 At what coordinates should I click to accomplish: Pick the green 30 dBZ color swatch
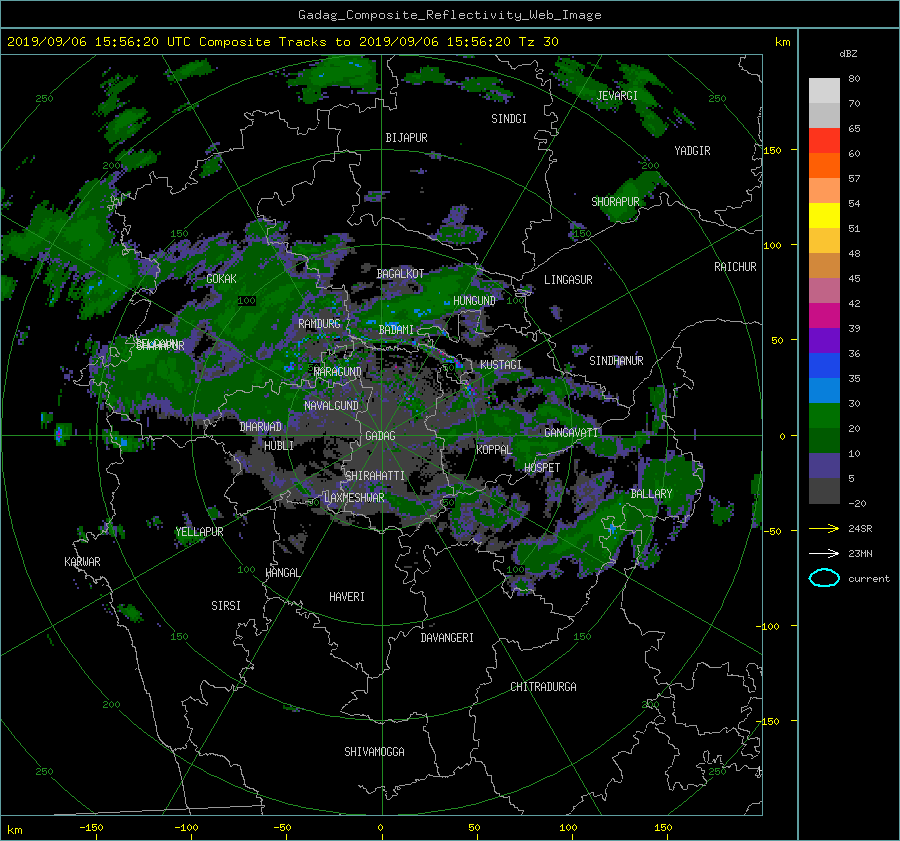824,415
